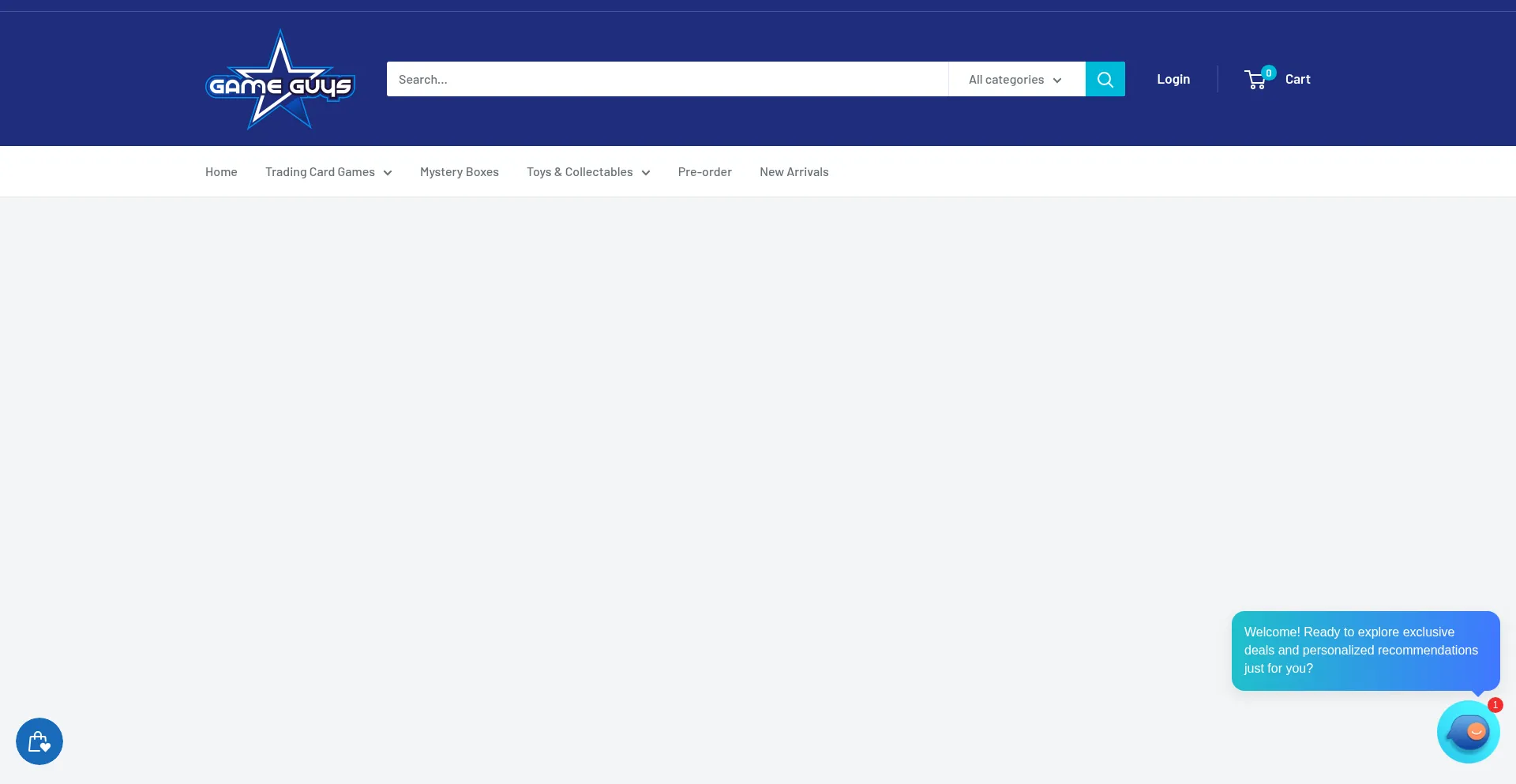
Task: Expand the All categories dropdown
Action: 1015,80
